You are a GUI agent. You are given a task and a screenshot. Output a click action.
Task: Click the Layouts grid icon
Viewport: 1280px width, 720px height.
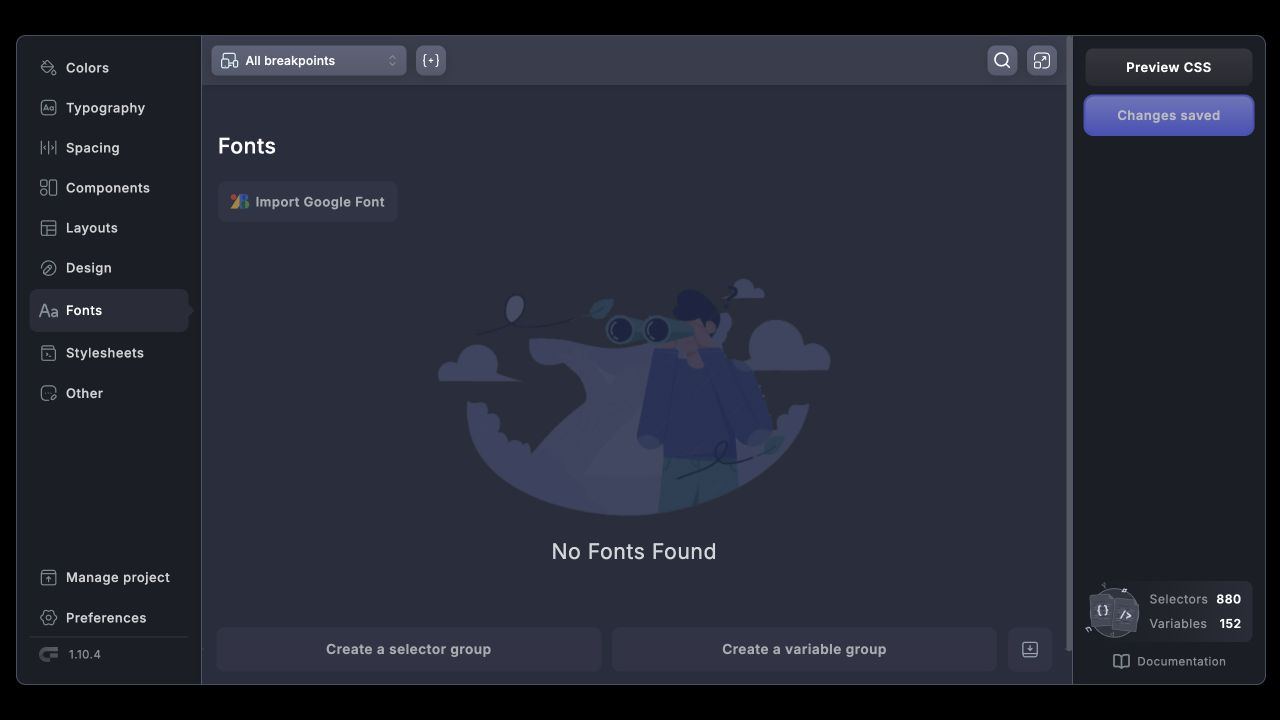(x=48, y=228)
